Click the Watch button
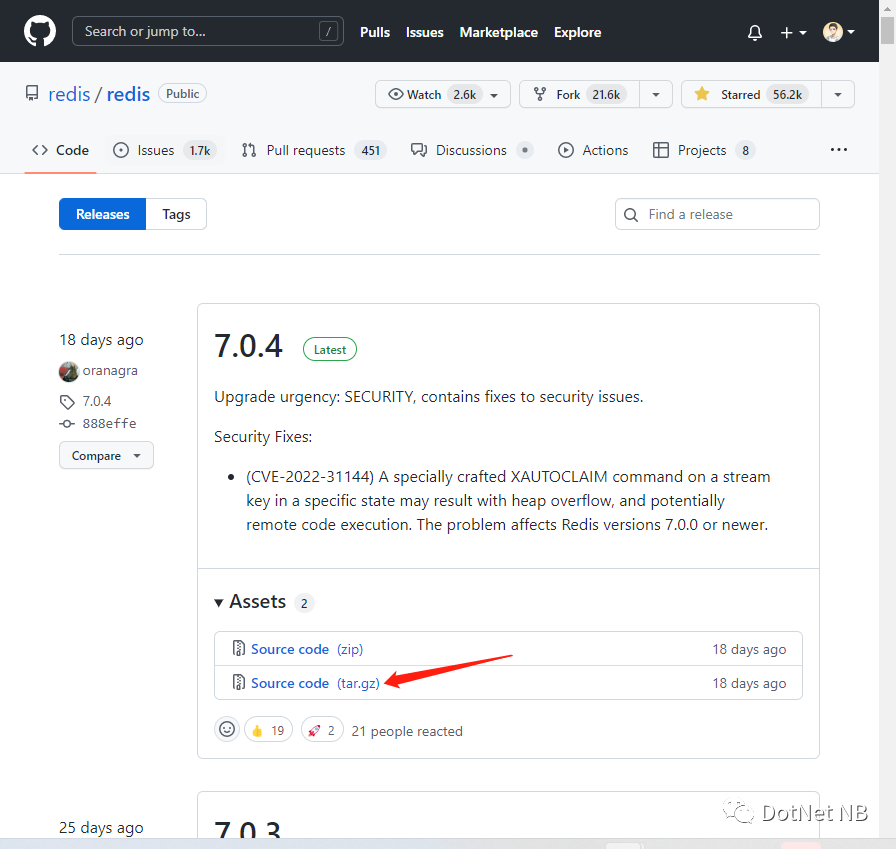Viewport: 896px width, 849px height. click(x=442, y=94)
